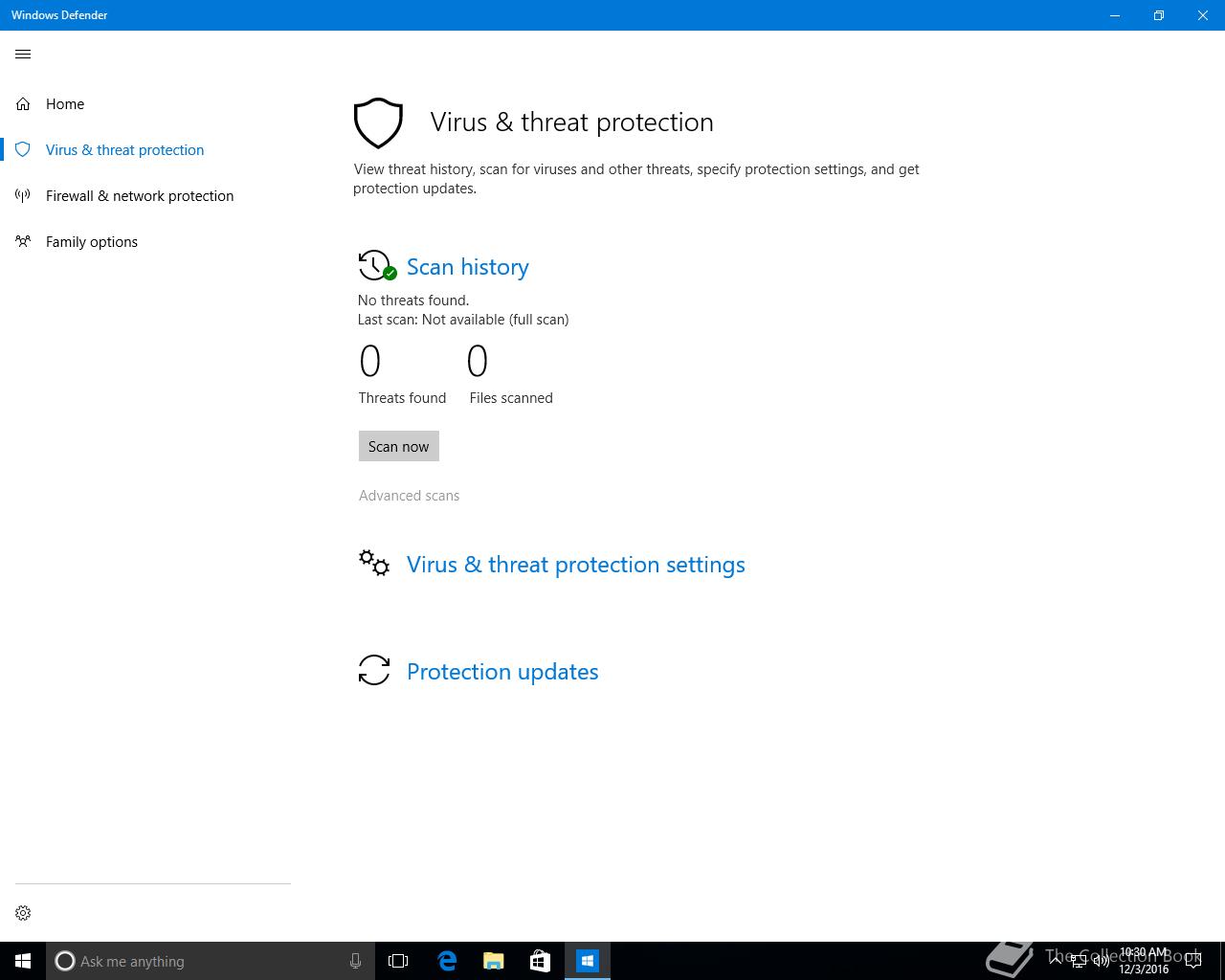Click the Scan history clock icon

pyautogui.click(x=376, y=265)
